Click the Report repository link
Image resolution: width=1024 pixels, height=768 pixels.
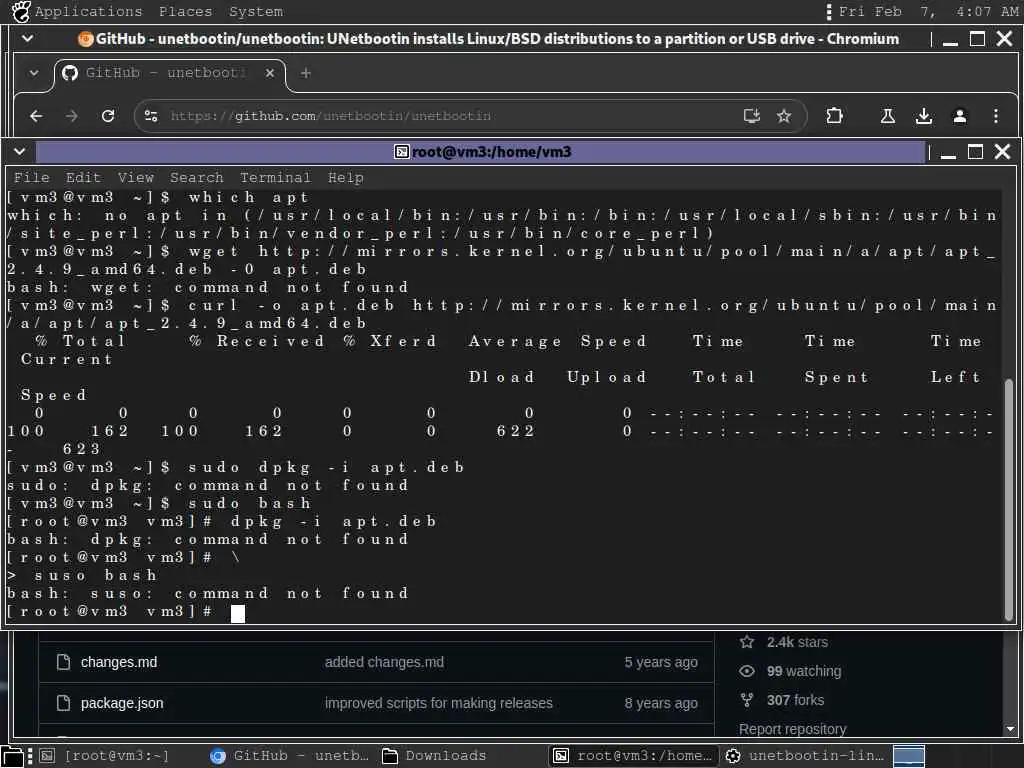(792, 729)
